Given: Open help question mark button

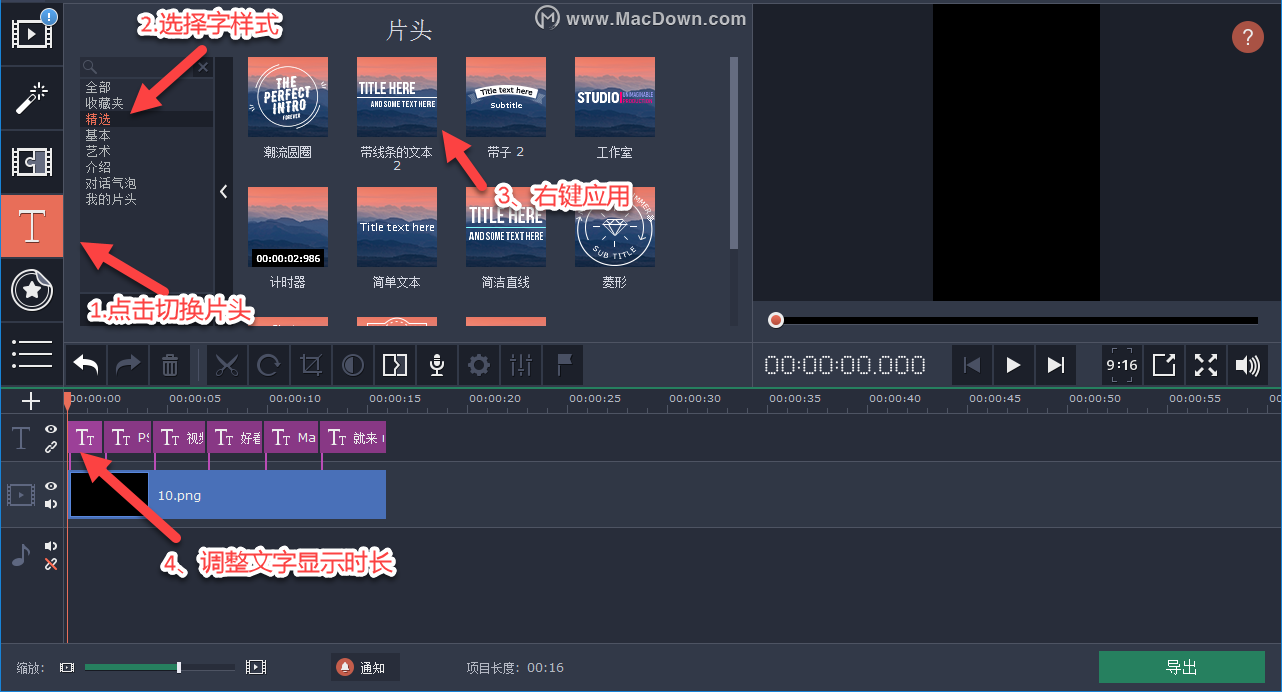Looking at the screenshot, I should 1247,38.
